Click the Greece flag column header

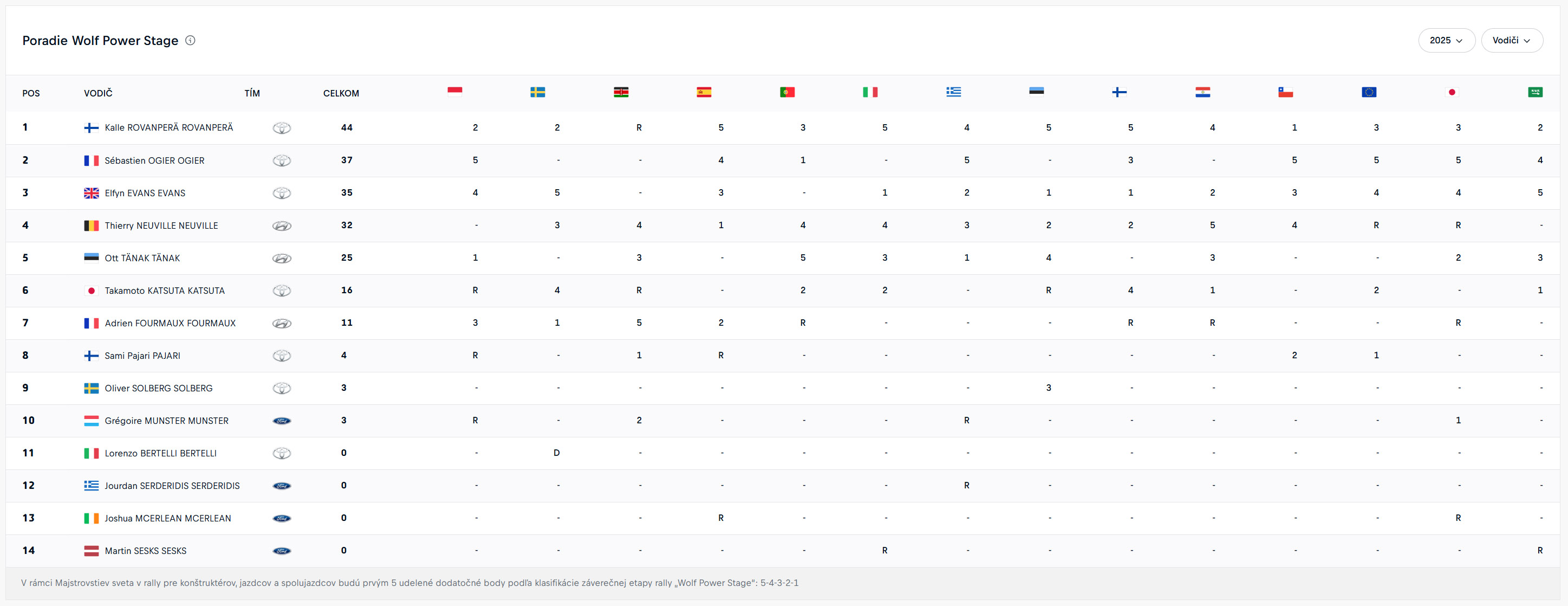pos(953,92)
